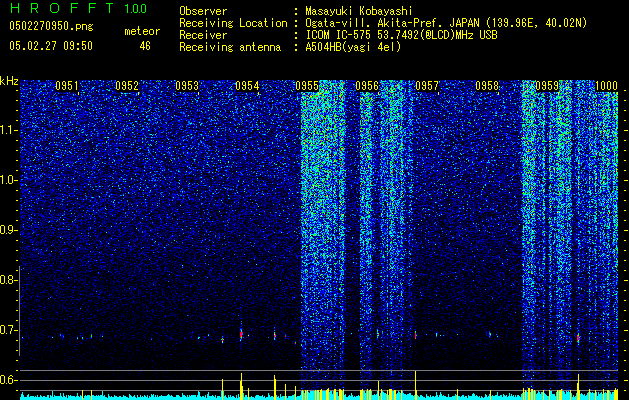This screenshot has width=629, height=400.
Task: Click the date stamp 05.02.27 09:50
Action: pyautogui.click(x=51, y=46)
